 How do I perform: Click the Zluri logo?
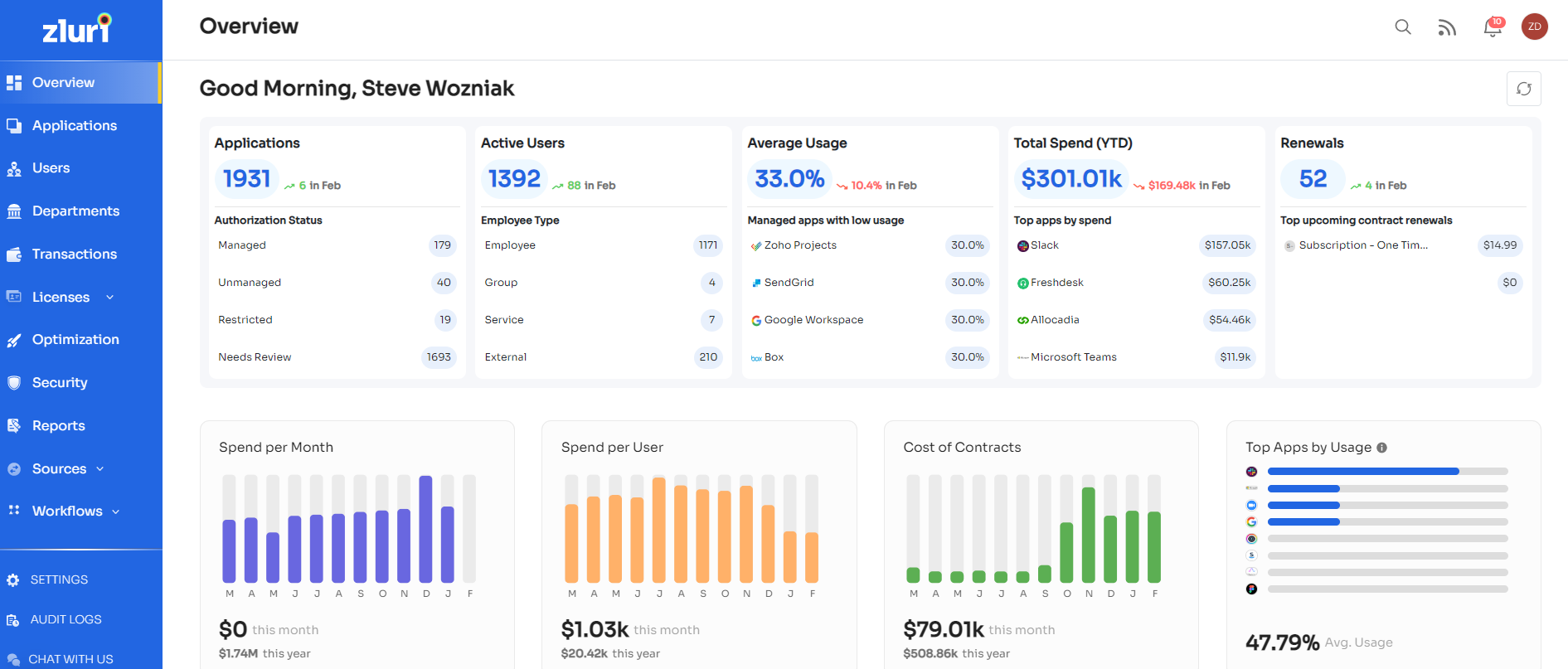point(77,29)
